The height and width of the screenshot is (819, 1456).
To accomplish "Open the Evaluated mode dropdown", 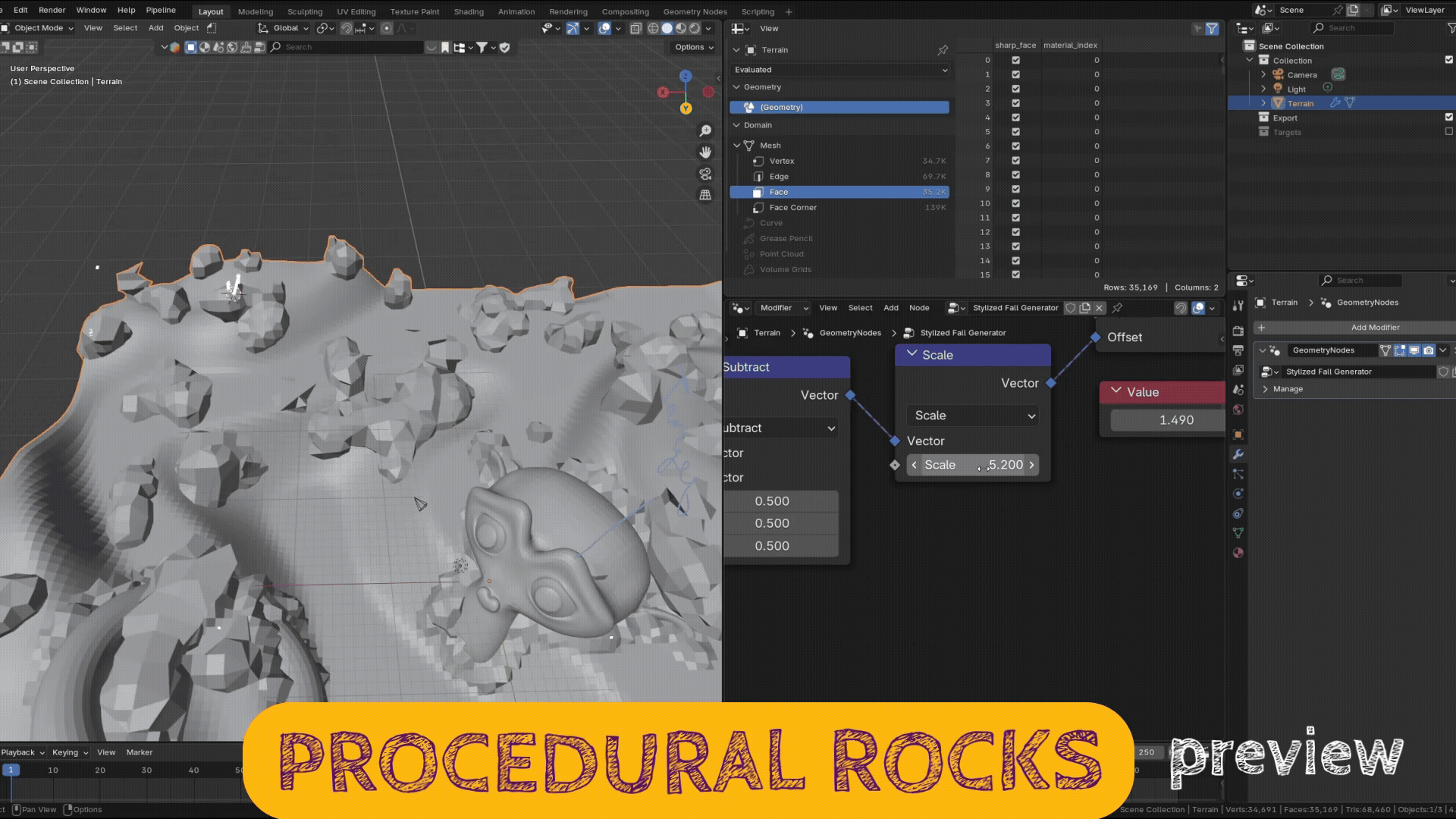I will (840, 70).
